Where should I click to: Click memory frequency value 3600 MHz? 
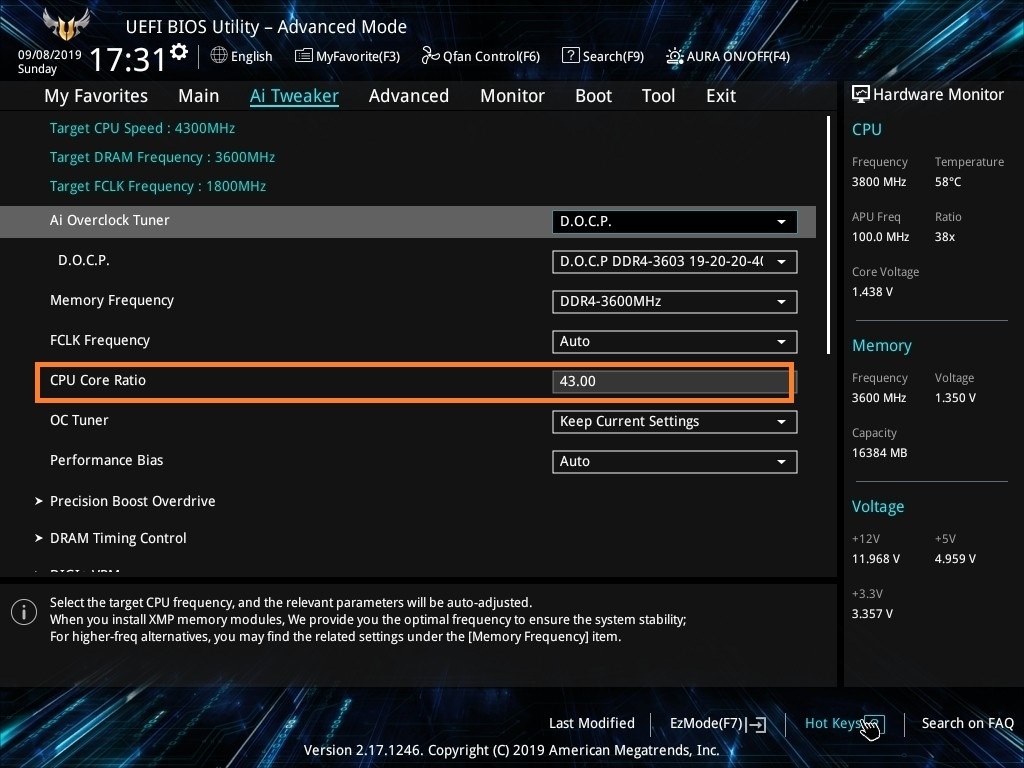[879, 397]
